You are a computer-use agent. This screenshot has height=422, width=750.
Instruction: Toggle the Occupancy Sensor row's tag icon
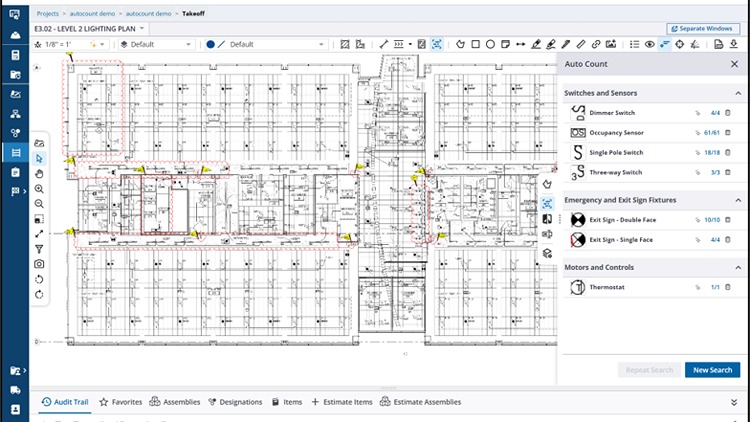pyautogui.click(x=697, y=133)
